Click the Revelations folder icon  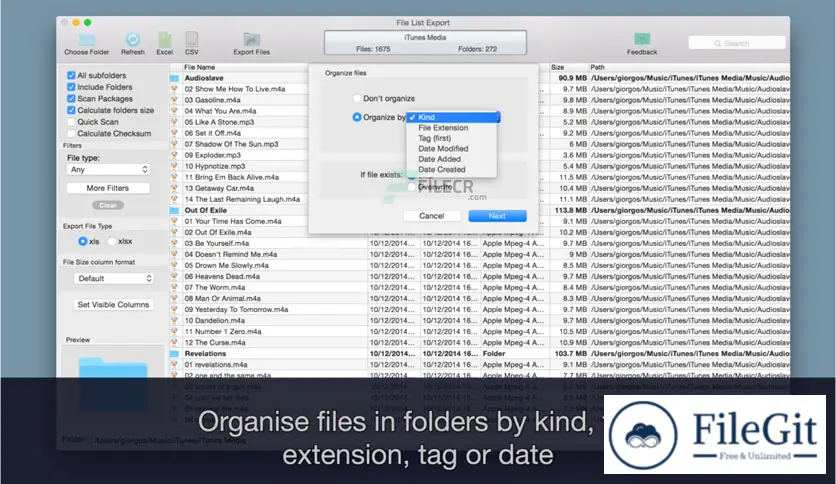pyautogui.click(x=174, y=353)
